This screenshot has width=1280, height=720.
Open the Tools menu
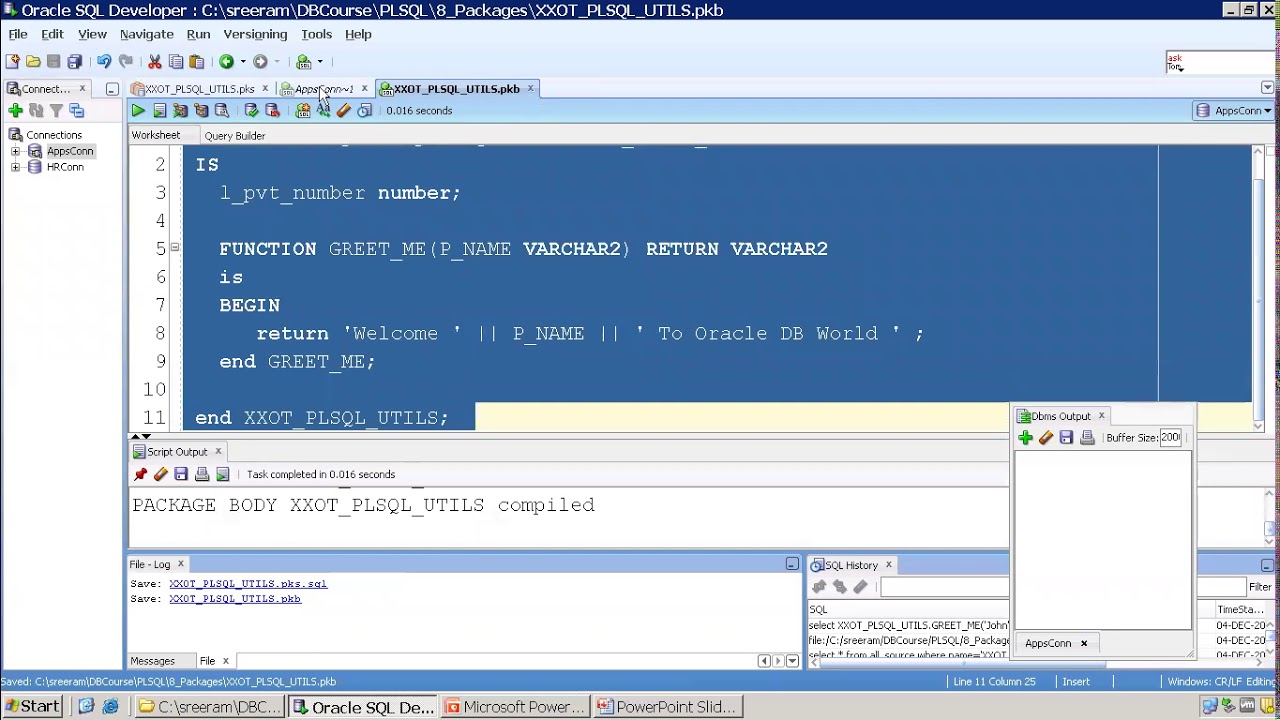316,34
